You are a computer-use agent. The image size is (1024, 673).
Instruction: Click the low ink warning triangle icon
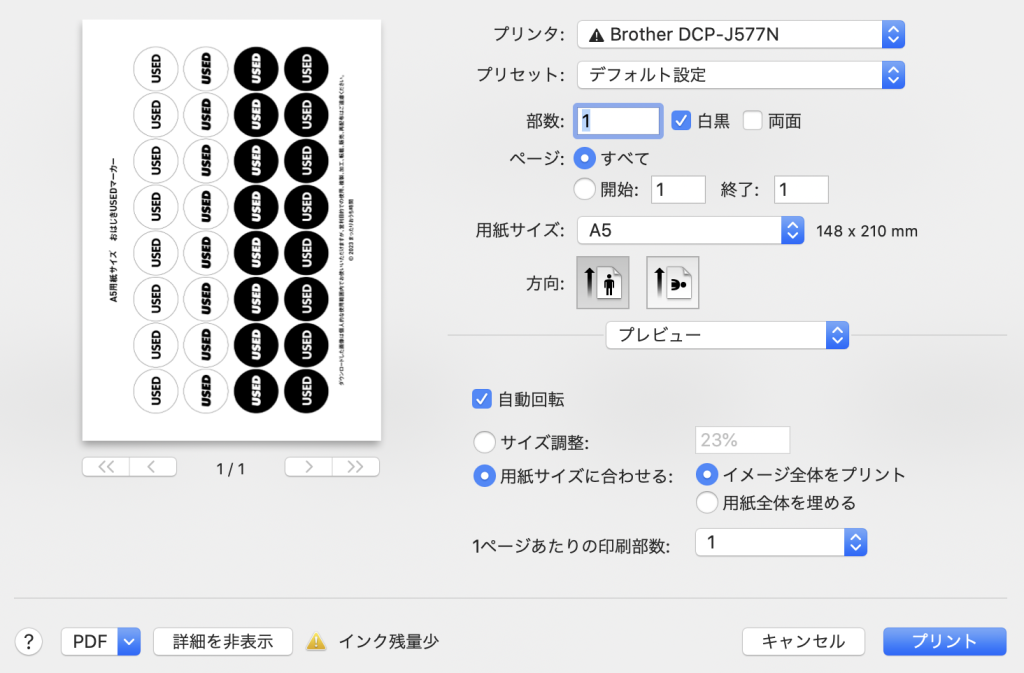tap(316, 642)
